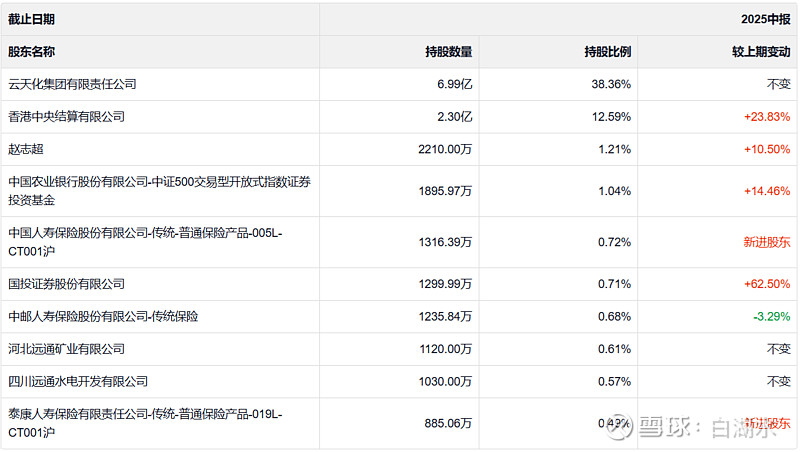Click the 0.61% holding ratio
The height and width of the screenshot is (452, 800).
pyautogui.click(x=614, y=349)
